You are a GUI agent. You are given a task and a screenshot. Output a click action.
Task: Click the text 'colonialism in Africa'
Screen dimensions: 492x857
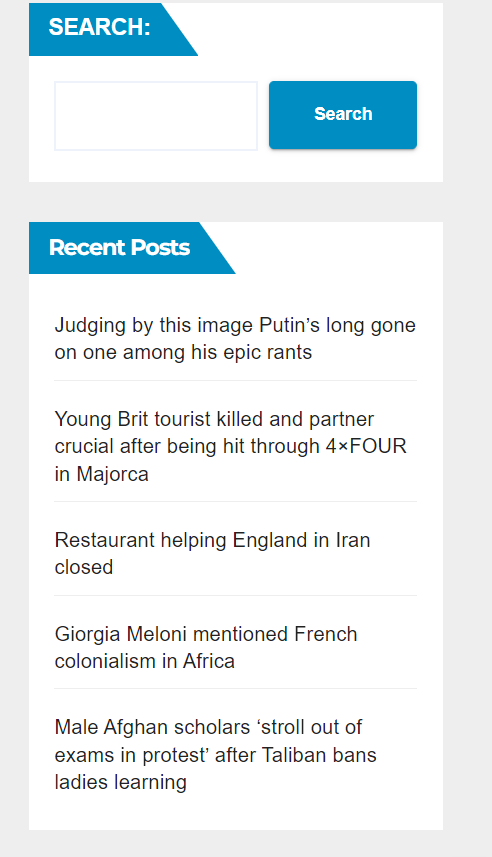tap(145, 661)
